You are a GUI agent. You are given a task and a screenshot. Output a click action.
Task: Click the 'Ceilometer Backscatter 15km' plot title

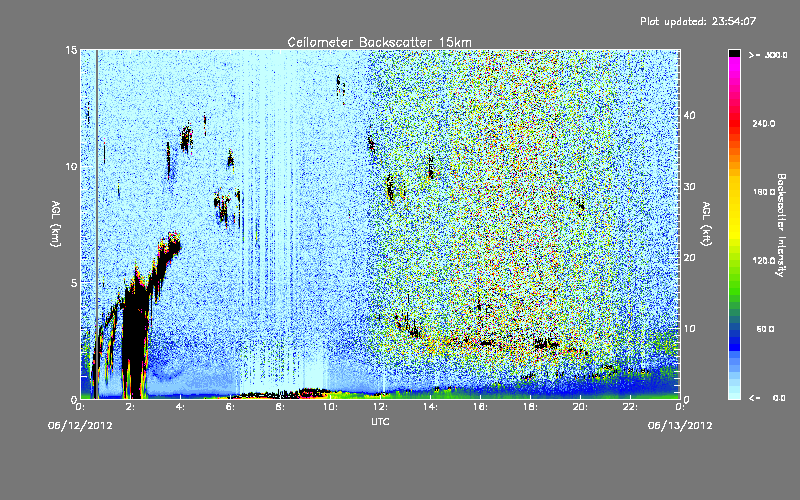point(379,42)
